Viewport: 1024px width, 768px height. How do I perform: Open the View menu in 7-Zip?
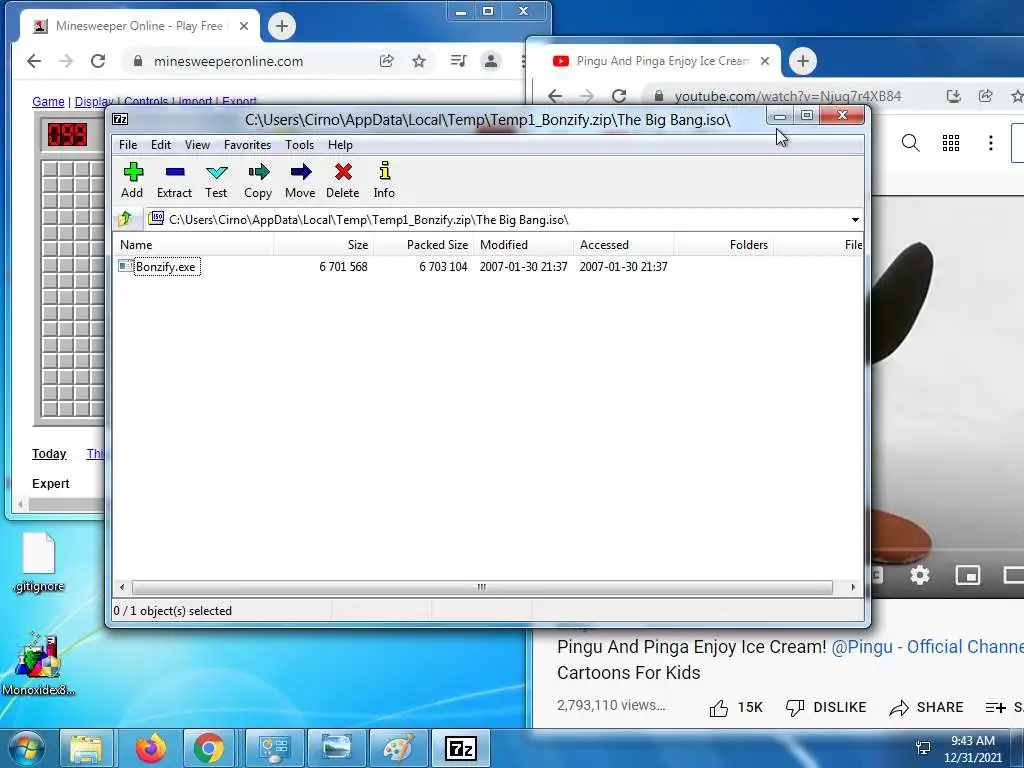(197, 145)
